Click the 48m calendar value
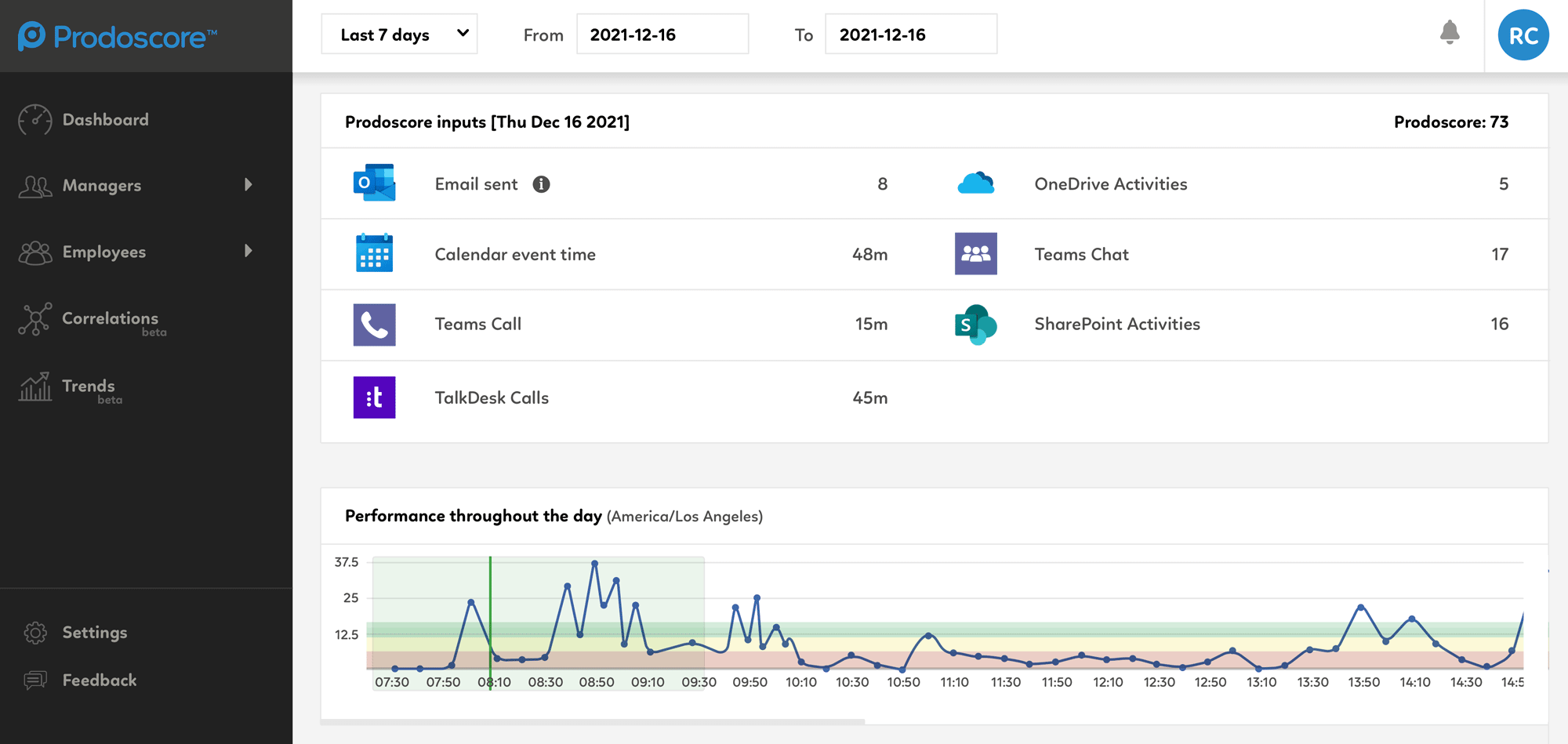 (x=869, y=254)
